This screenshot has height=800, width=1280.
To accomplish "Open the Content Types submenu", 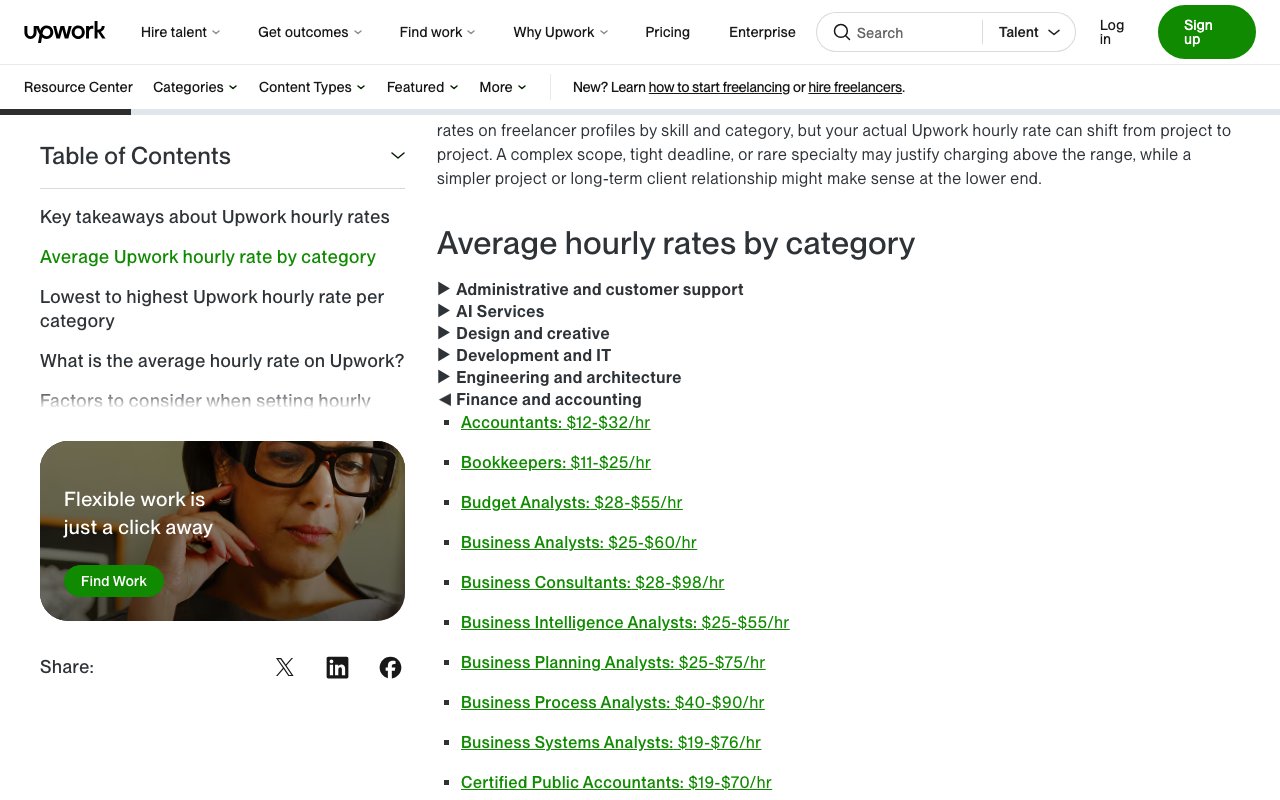I will click(312, 87).
